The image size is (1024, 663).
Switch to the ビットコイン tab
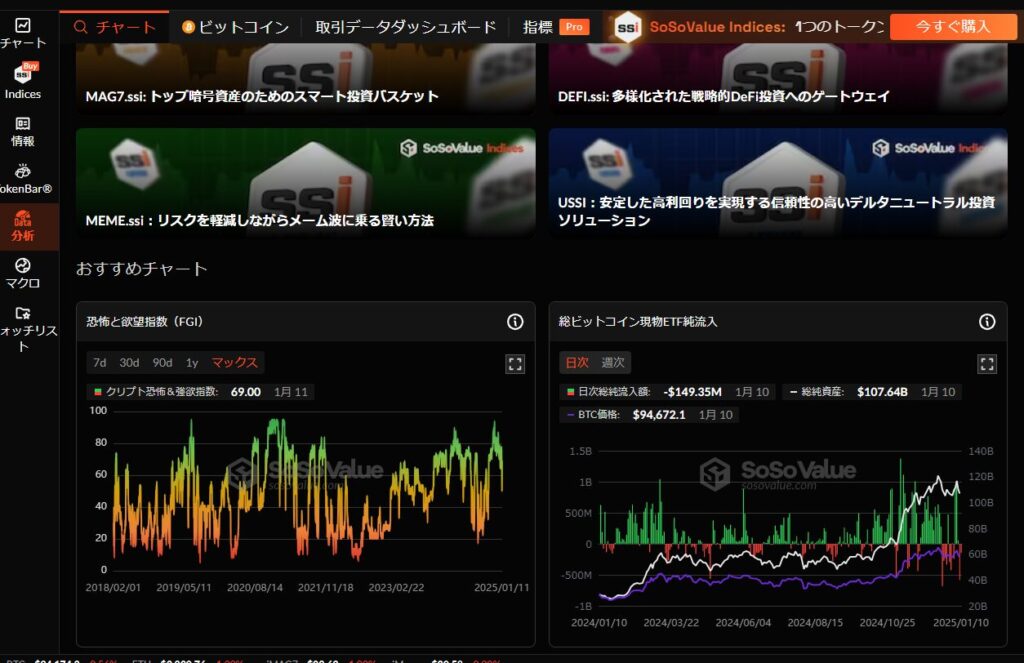(236, 27)
